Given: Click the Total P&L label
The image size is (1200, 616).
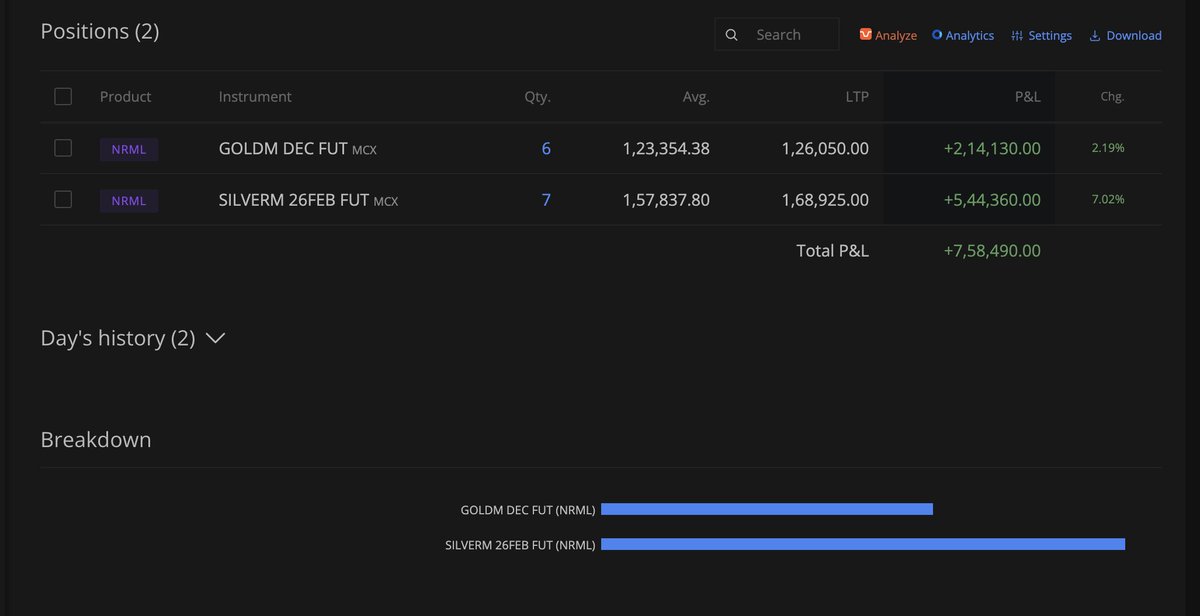Looking at the screenshot, I should coord(832,251).
